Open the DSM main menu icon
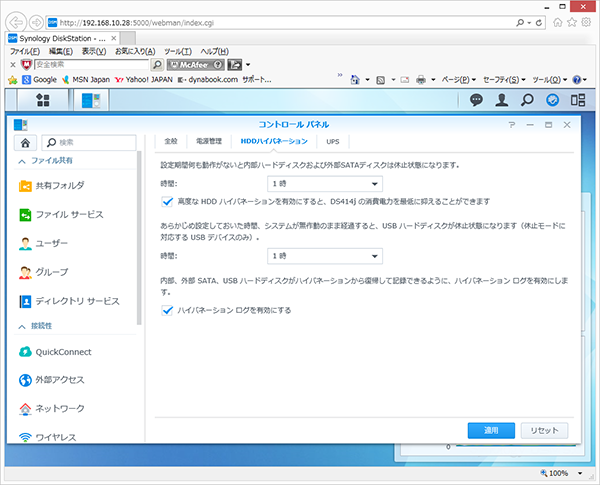 42,100
